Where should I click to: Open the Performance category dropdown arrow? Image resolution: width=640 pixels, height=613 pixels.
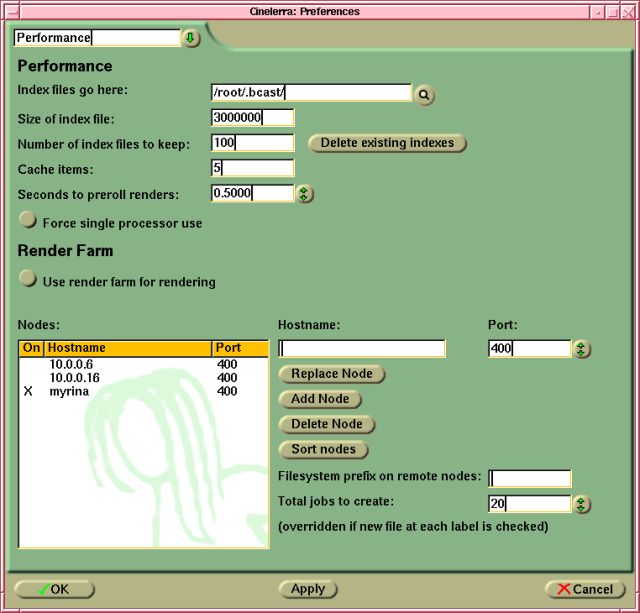pos(191,38)
